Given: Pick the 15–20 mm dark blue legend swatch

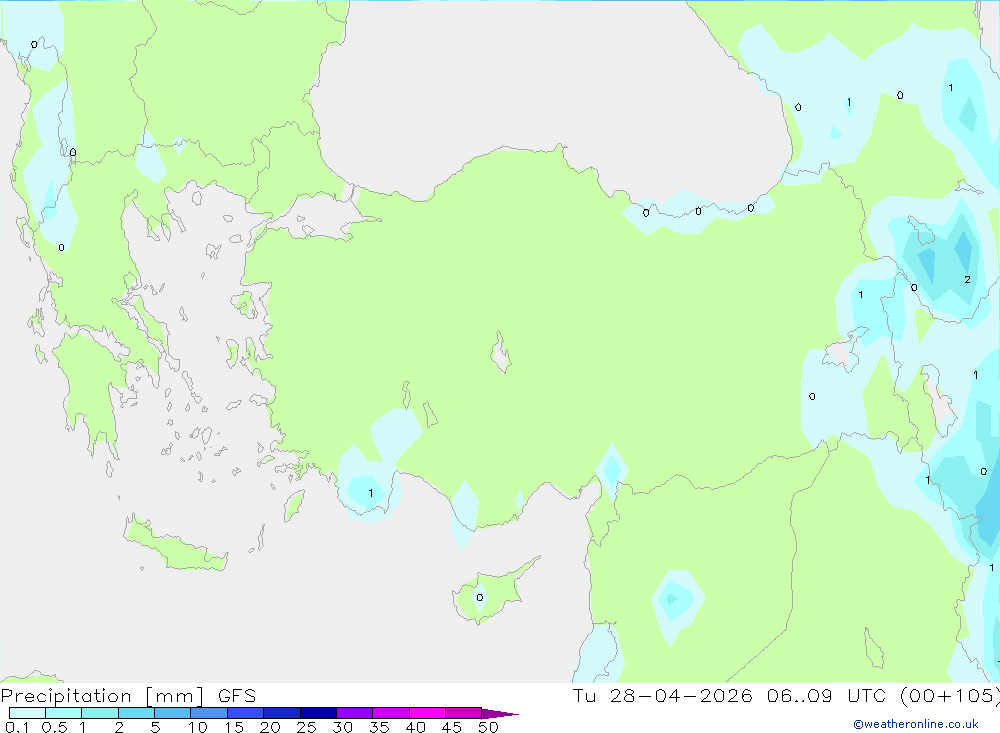Looking at the screenshot, I should (245, 713).
